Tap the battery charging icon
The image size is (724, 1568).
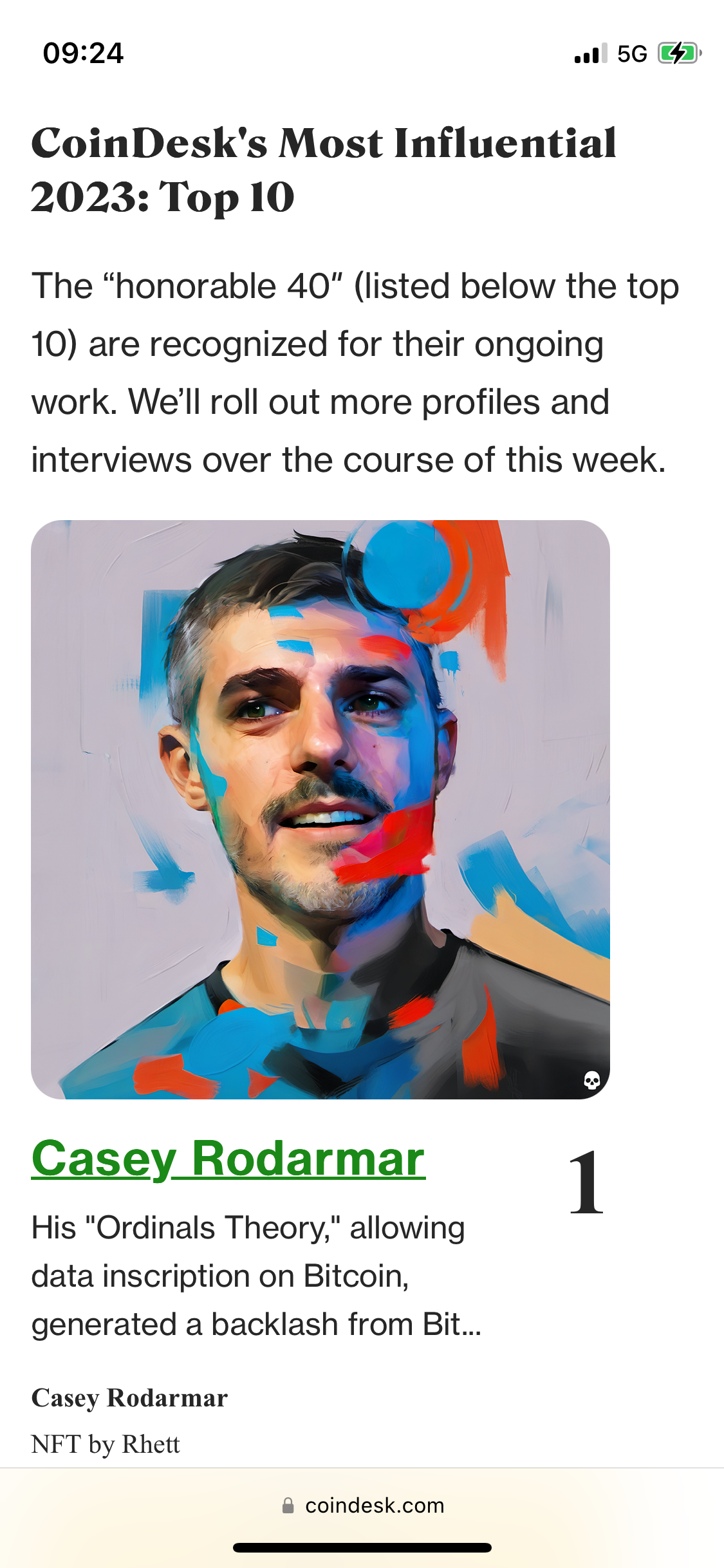(x=679, y=53)
